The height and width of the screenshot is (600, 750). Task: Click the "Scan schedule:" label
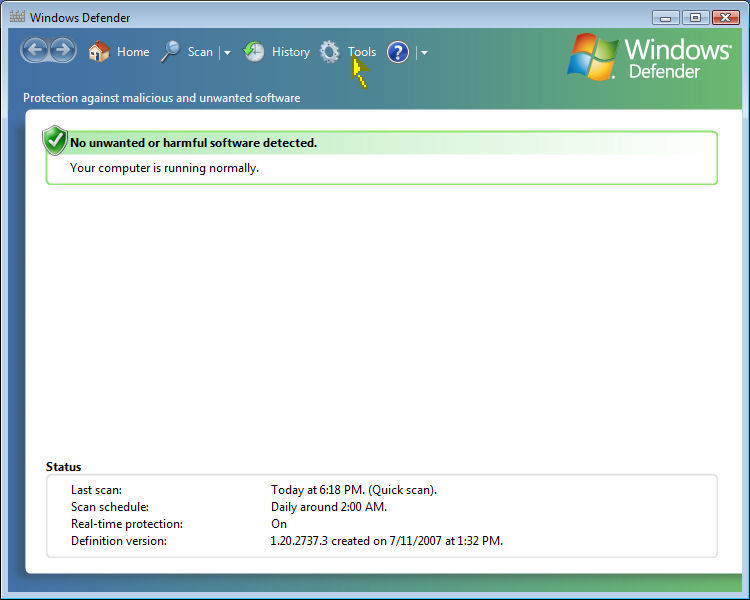pyautogui.click(x=110, y=507)
